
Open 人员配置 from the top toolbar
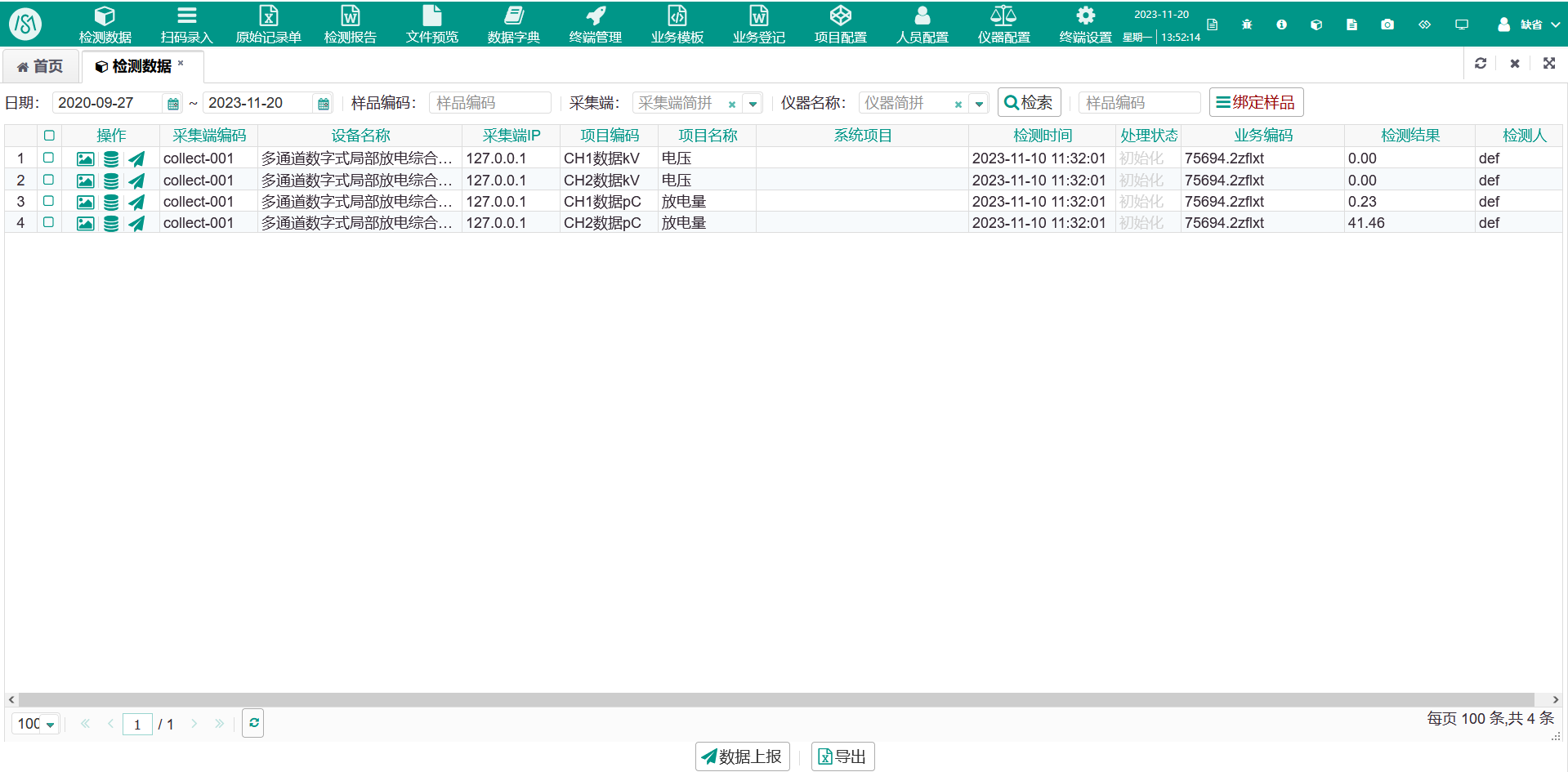[x=922, y=25]
